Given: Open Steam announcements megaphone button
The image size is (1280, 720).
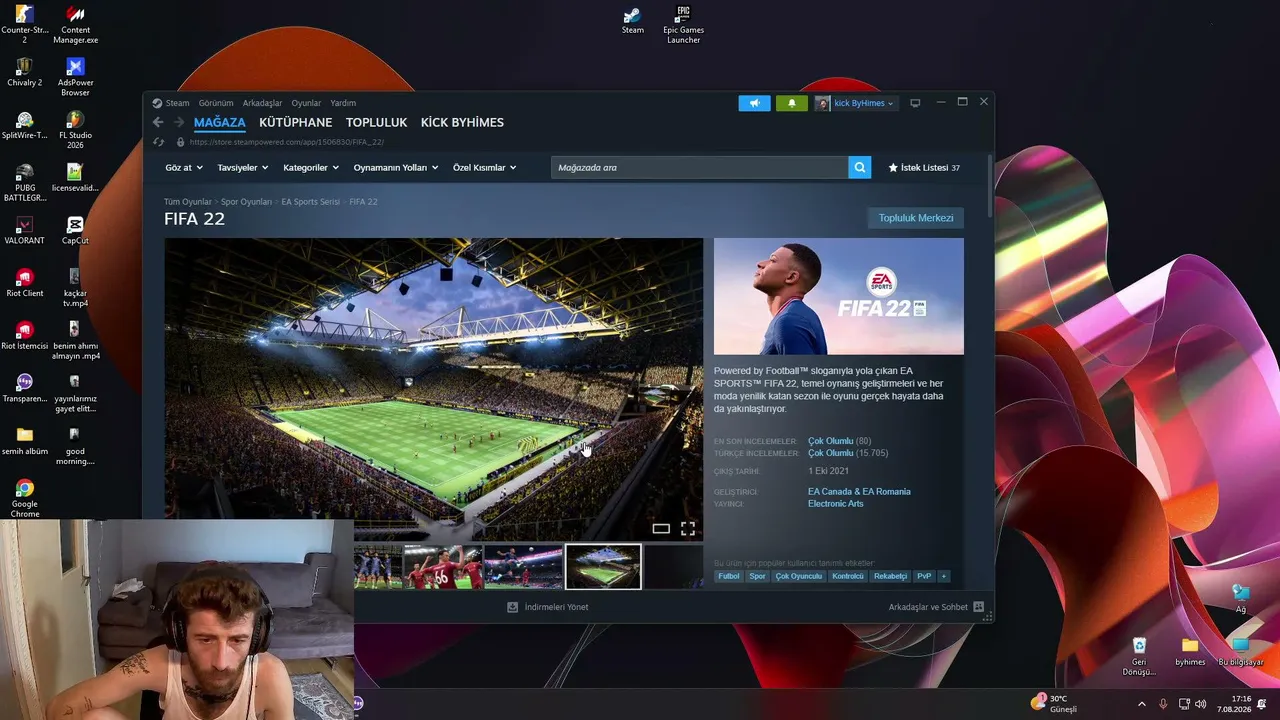Looking at the screenshot, I should [x=754, y=103].
